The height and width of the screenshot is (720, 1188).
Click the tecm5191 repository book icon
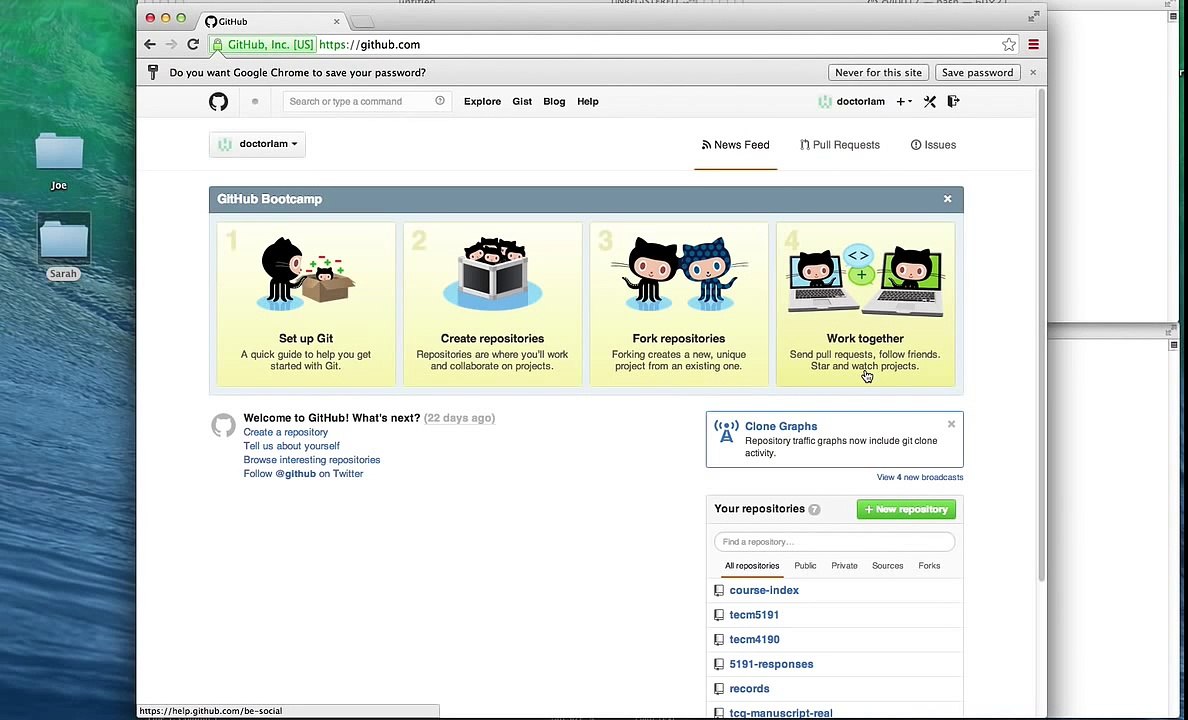coord(719,615)
